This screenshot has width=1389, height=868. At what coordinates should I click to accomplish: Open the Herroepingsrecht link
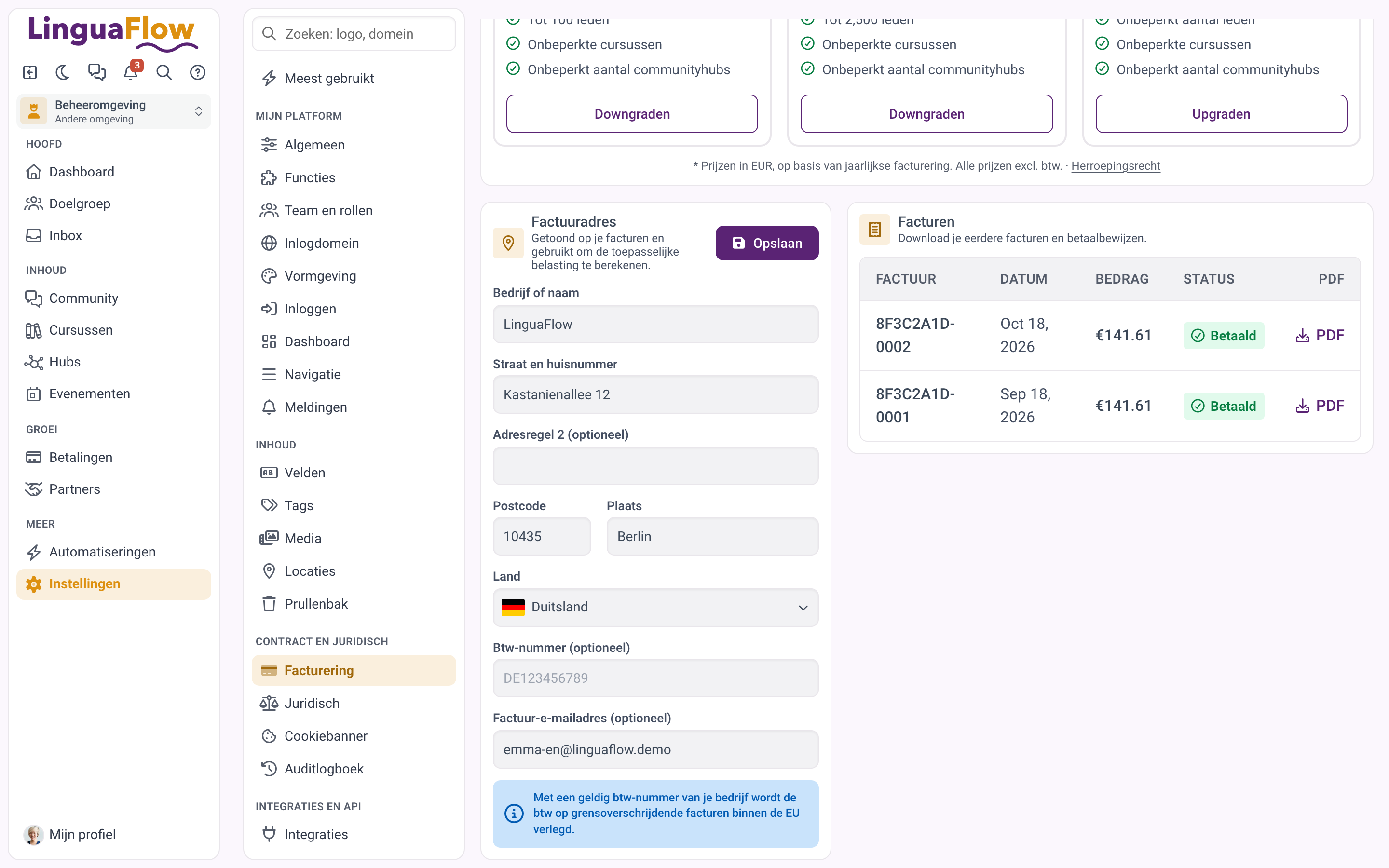(x=1115, y=166)
